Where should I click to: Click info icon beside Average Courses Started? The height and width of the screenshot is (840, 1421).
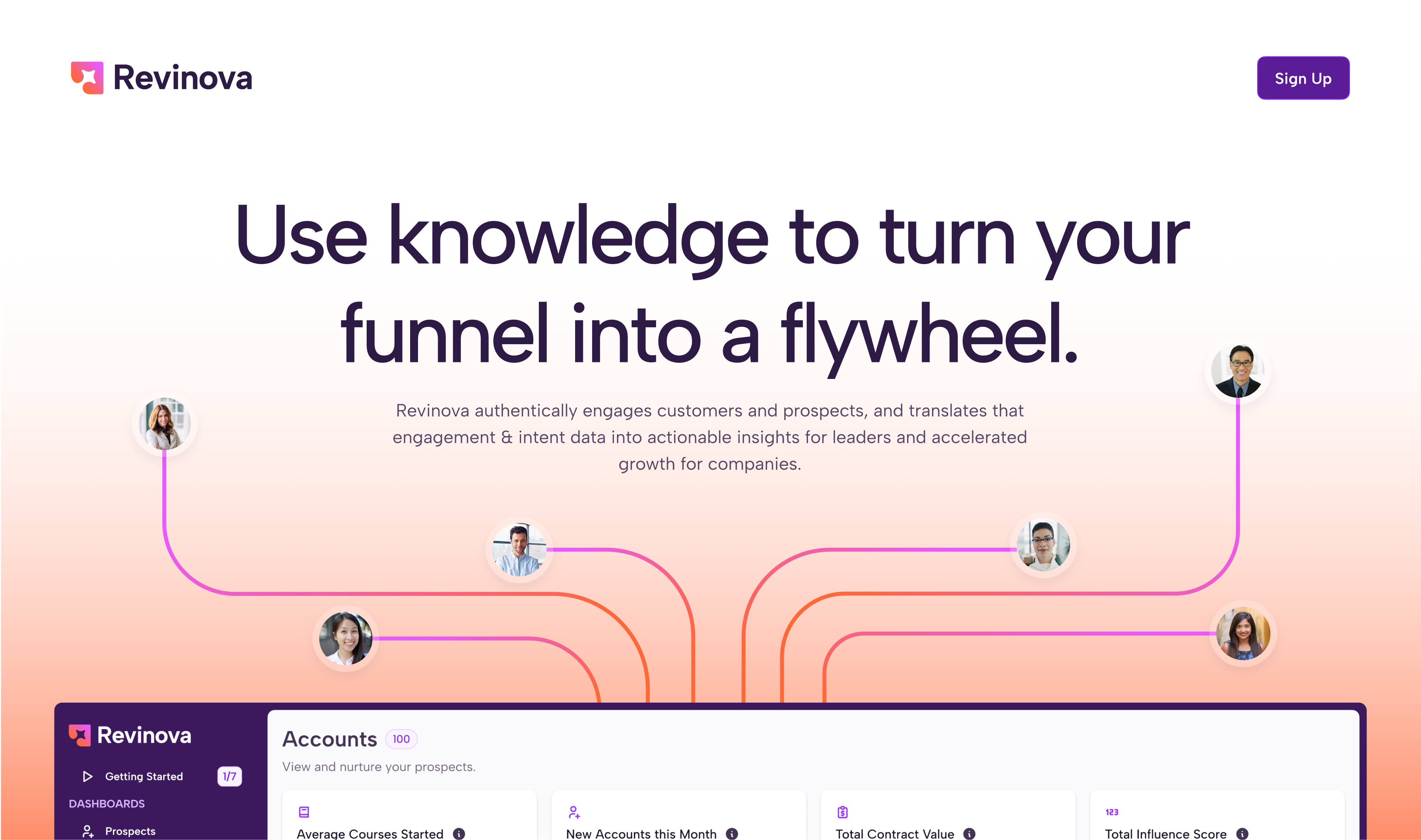[x=459, y=833]
